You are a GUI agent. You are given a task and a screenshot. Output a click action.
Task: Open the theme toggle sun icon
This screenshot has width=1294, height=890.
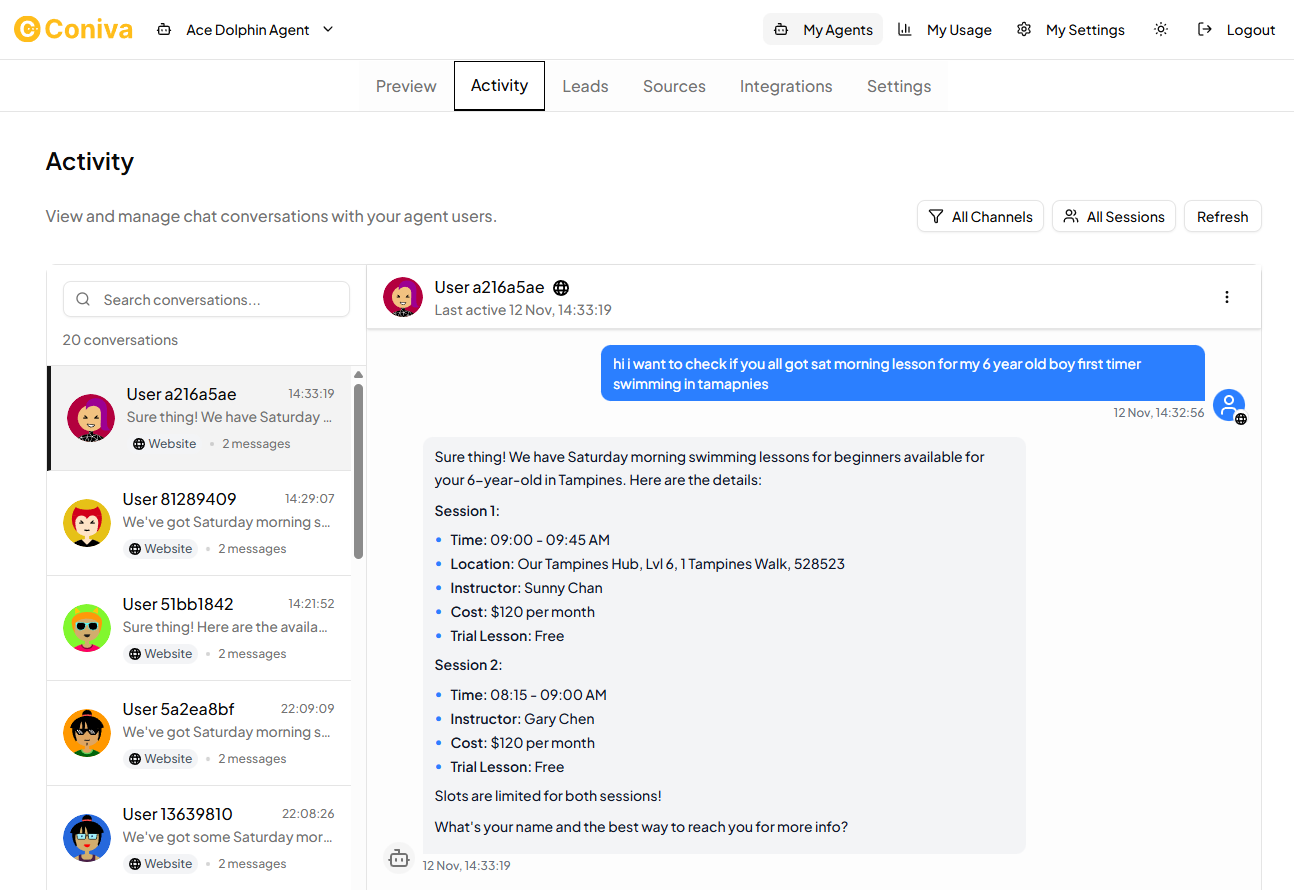point(1161,29)
